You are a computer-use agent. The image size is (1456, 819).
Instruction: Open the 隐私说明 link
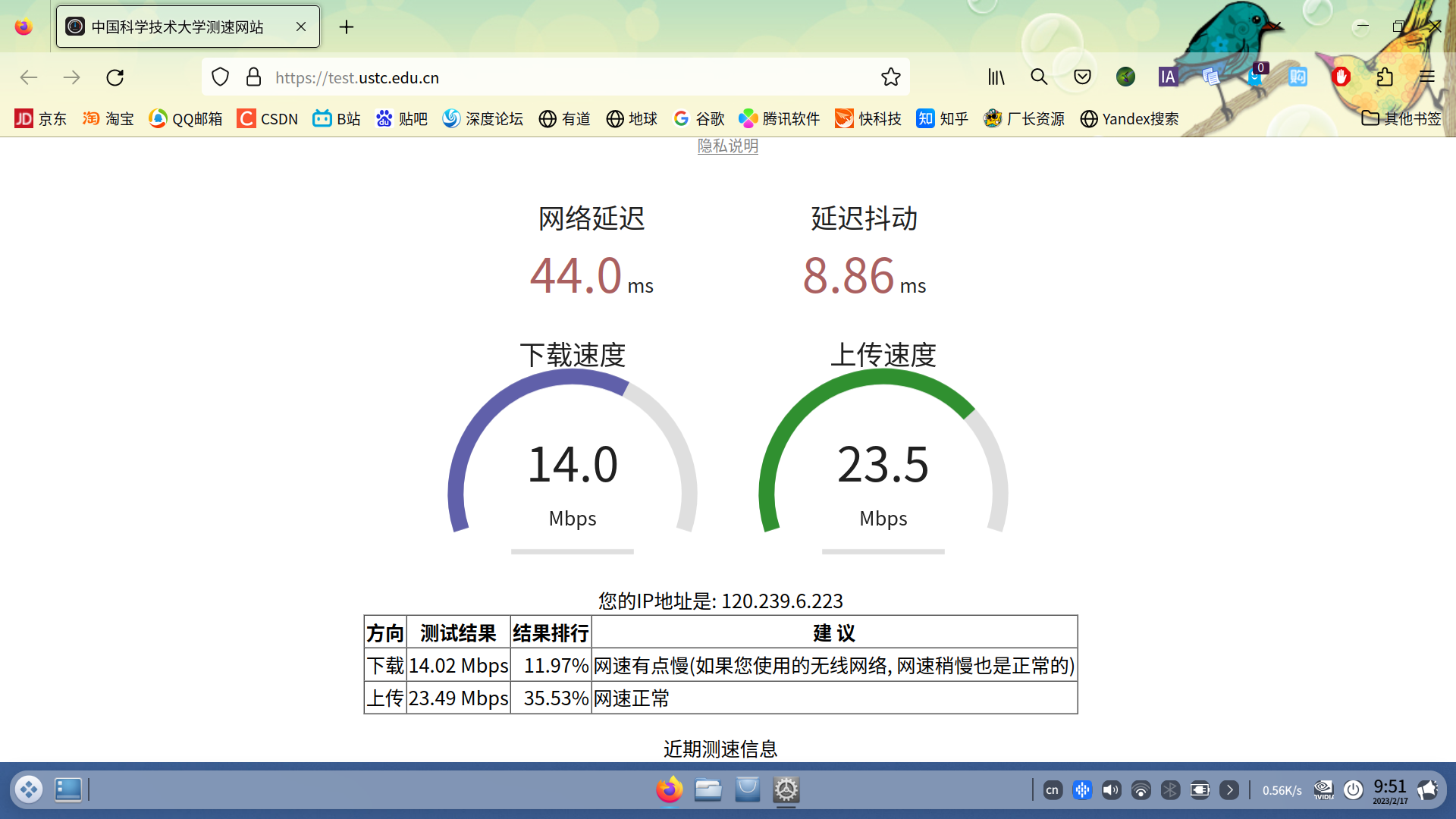(727, 146)
